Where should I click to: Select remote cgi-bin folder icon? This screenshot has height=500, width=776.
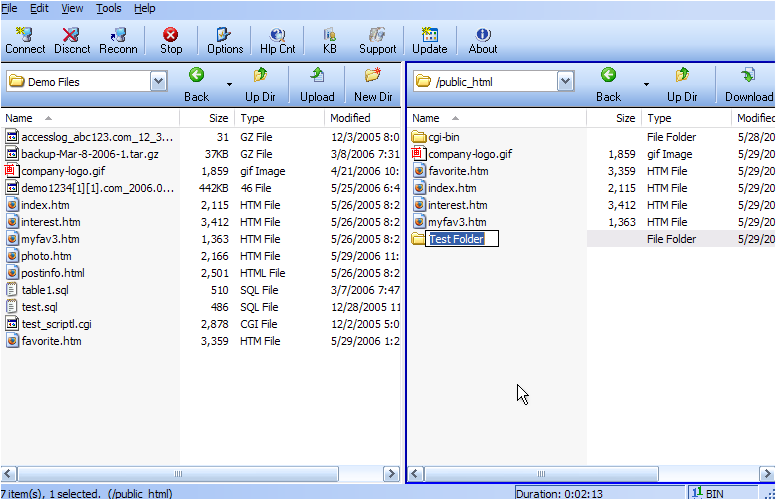click(x=419, y=137)
